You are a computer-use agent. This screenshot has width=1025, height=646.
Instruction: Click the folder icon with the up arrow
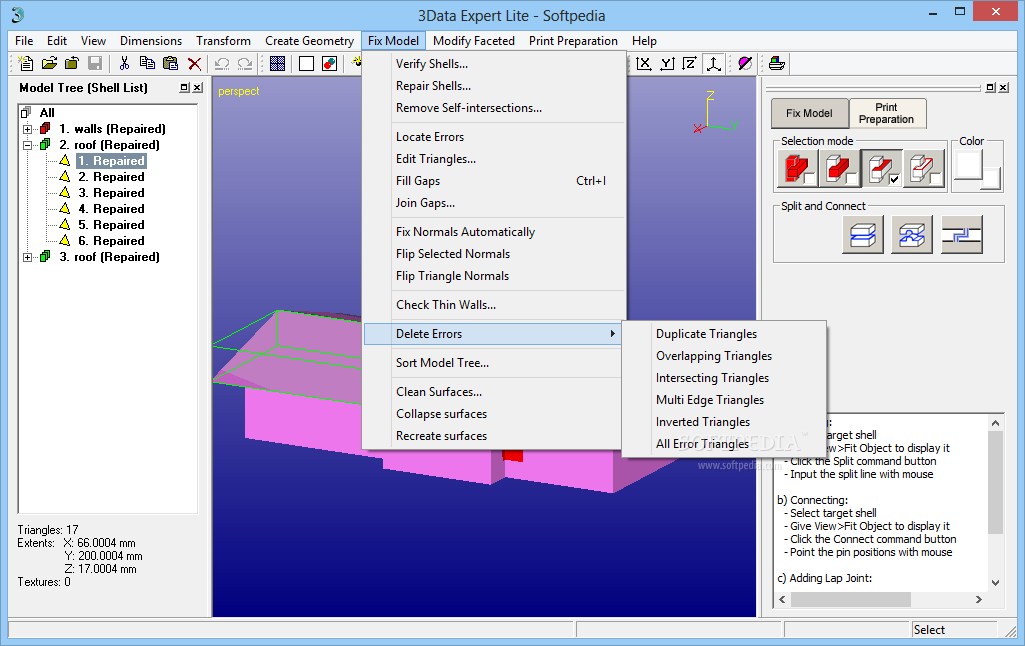pos(72,63)
